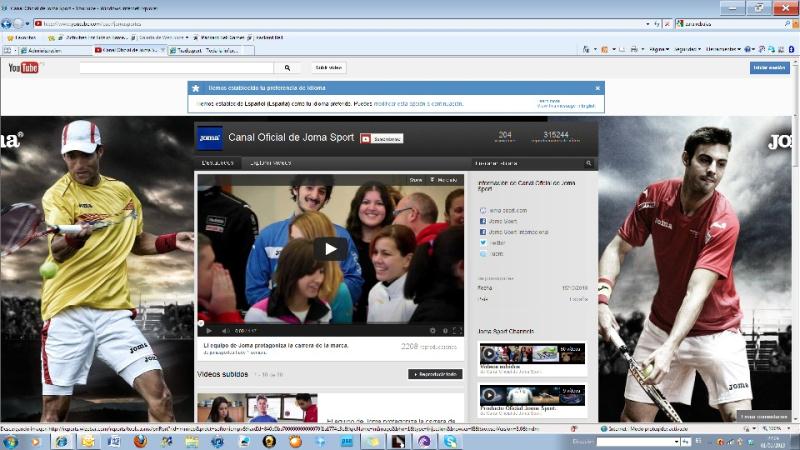Click the channel search magnifier icon
Screen dimensions: 800x450
click(x=588, y=163)
